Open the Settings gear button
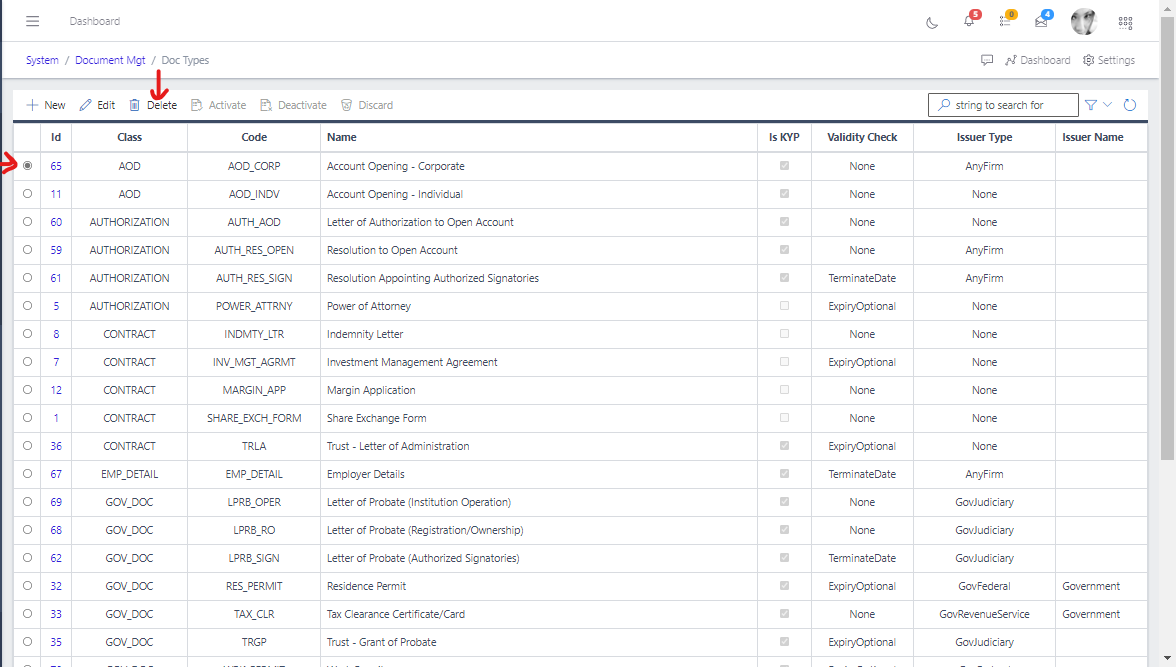 click(x=1108, y=60)
